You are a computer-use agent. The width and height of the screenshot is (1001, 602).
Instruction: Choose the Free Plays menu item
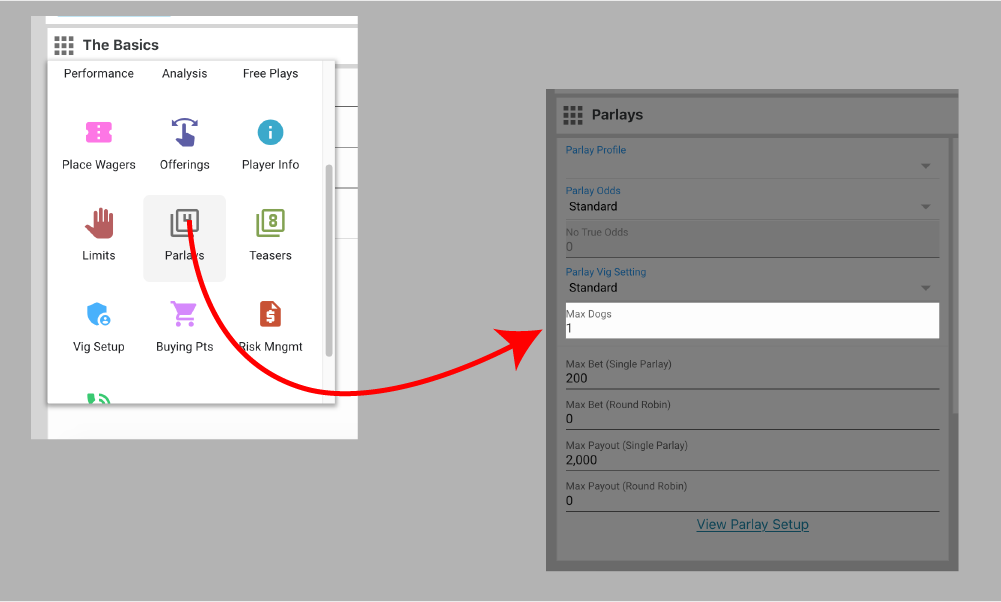[x=270, y=74]
